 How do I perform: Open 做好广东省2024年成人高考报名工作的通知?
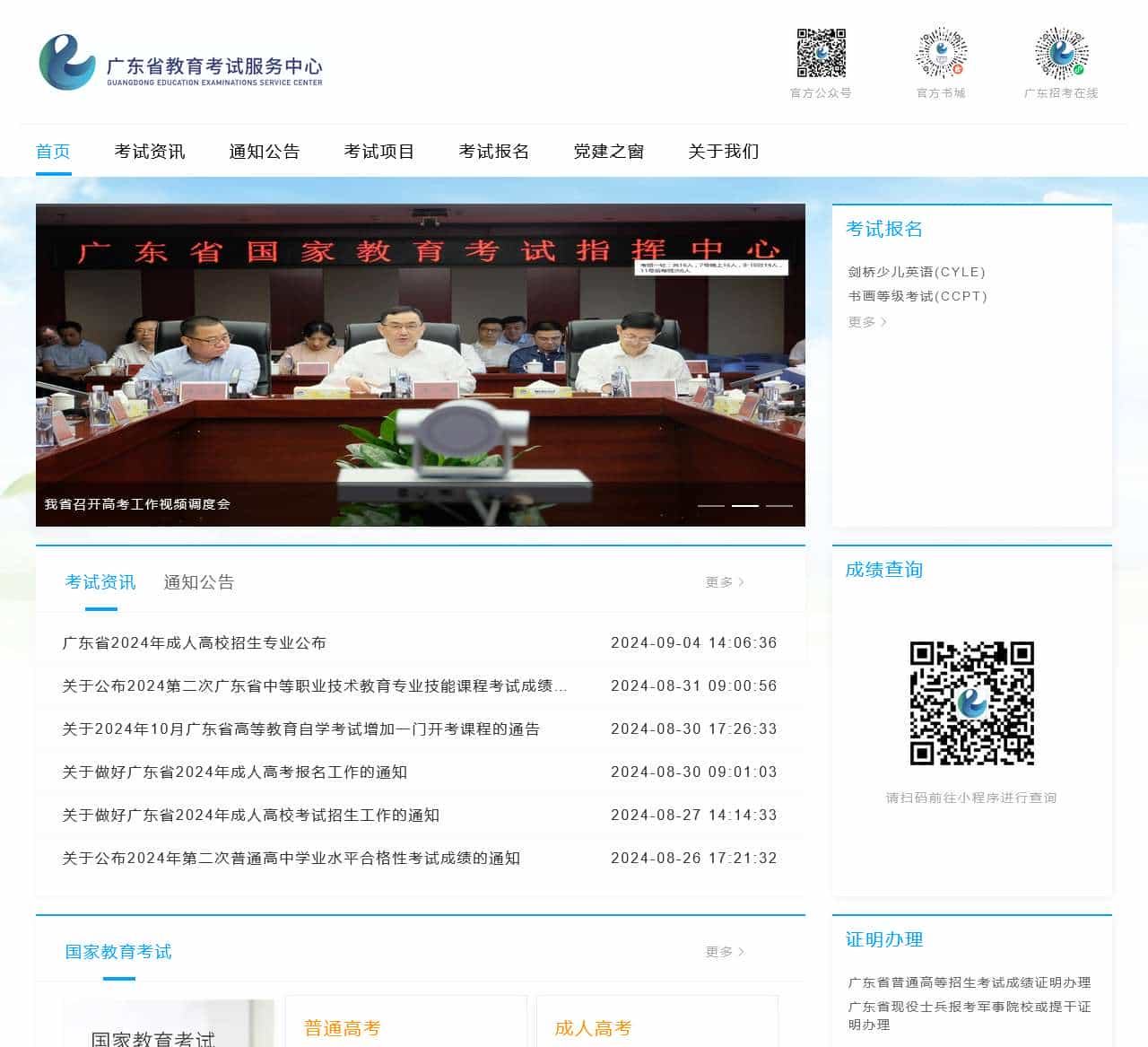click(x=235, y=772)
